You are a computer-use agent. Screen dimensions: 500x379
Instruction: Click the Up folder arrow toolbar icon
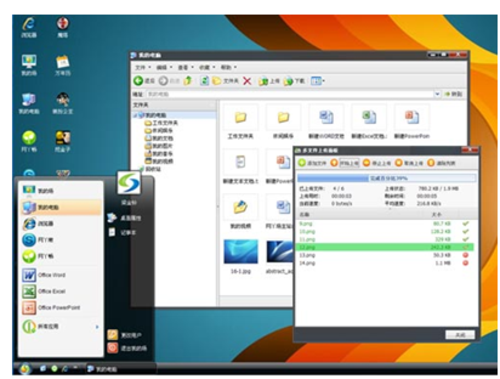(x=188, y=81)
